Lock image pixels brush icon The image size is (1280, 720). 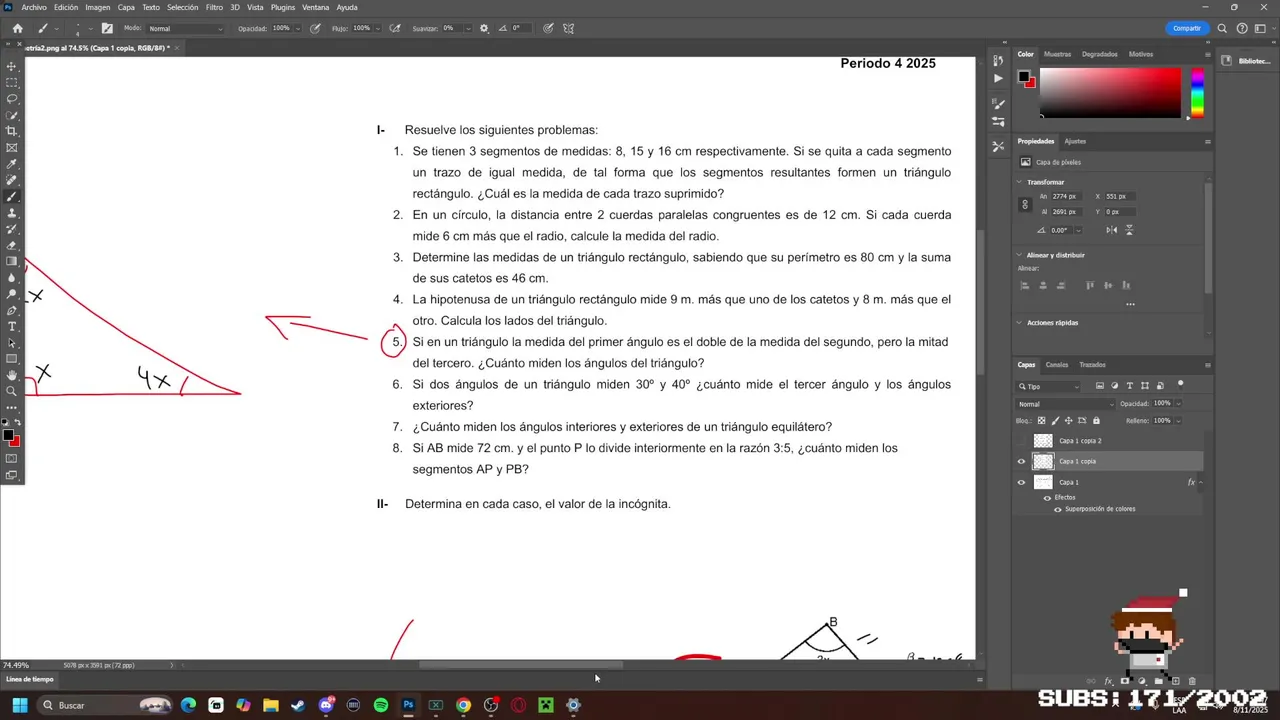coord(1056,421)
